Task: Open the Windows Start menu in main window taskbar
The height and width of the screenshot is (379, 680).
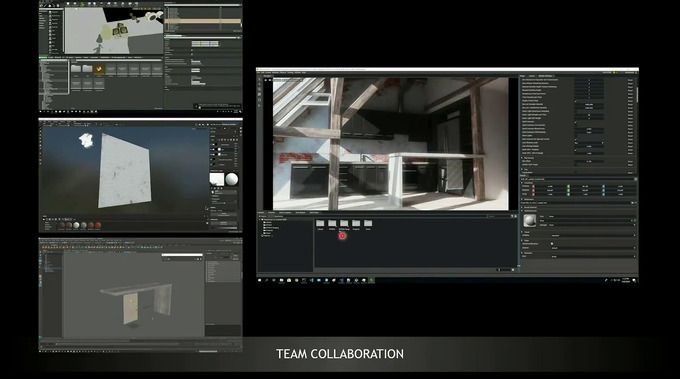Action: pos(260,281)
